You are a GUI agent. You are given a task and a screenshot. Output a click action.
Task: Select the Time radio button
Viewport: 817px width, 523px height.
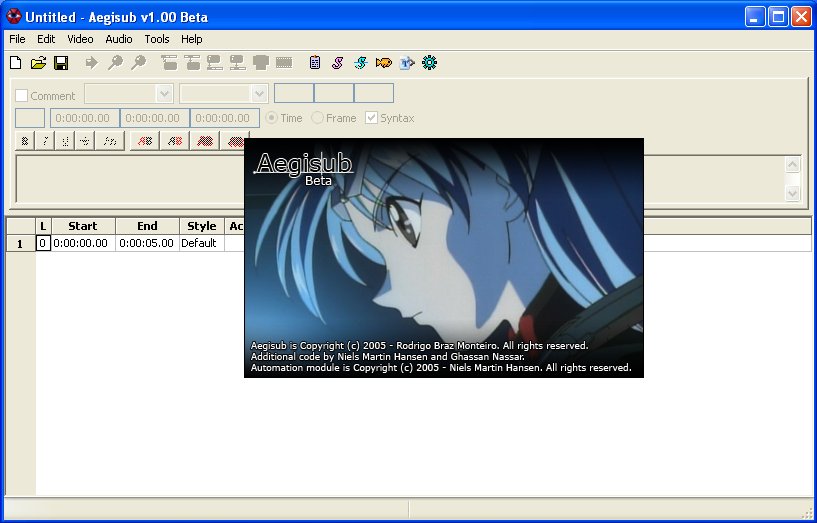point(271,118)
